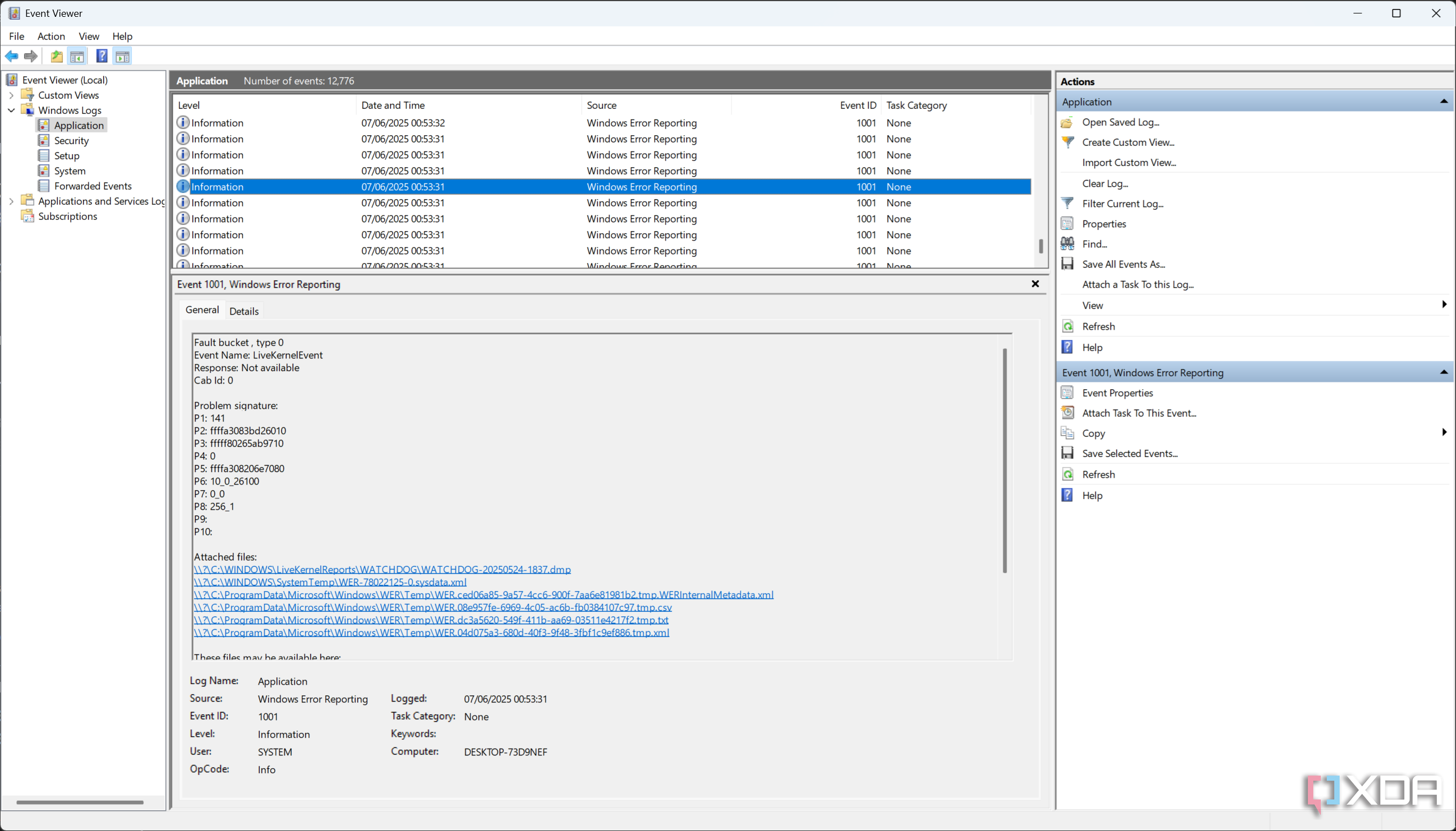The width and height of the screenshot is (1456, 831).
Task: Open the View menu in menu bar
Action: 89,36
